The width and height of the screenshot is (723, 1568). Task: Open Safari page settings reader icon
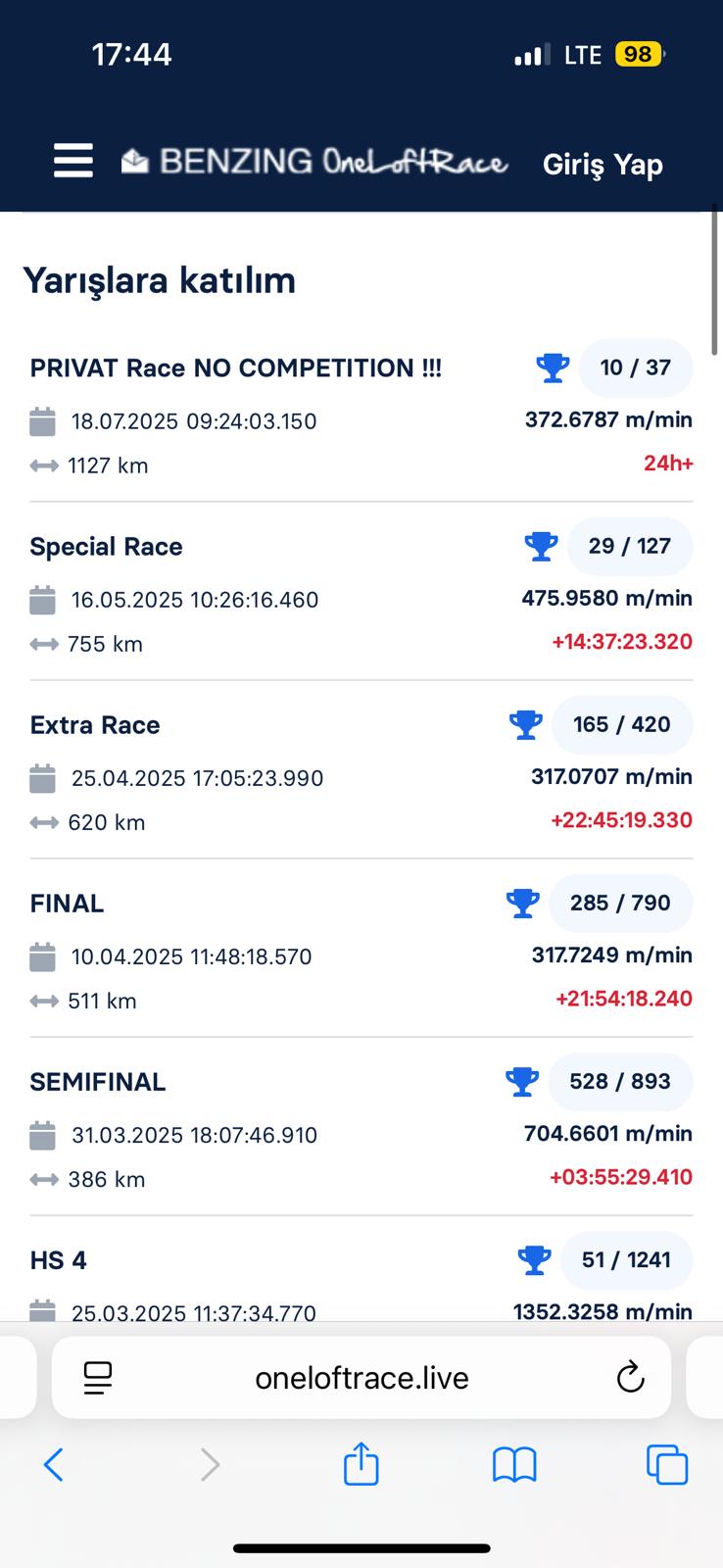point(98,1378)
